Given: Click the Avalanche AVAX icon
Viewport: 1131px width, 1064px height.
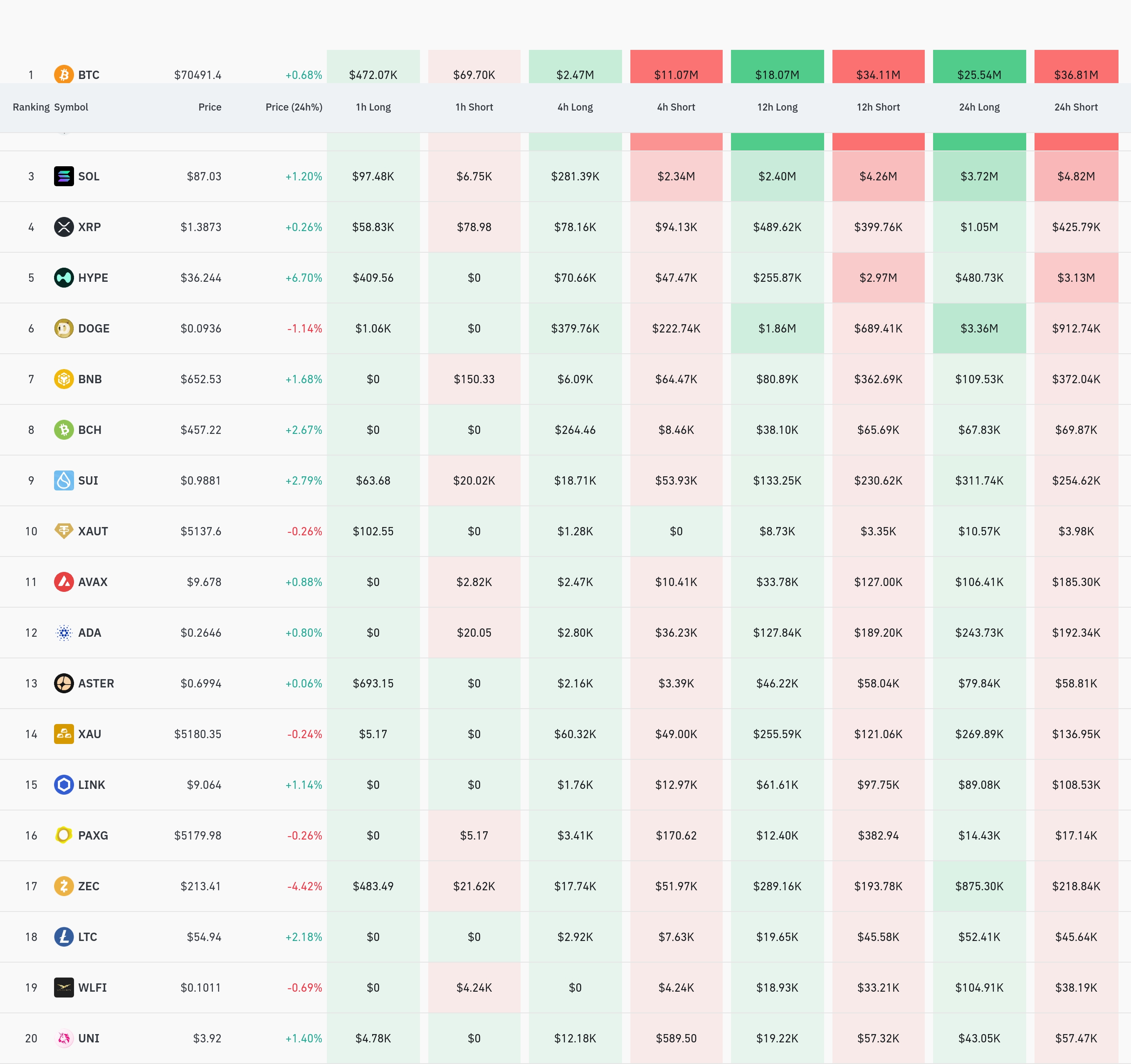Looking at the screenshot, I should [x=64, y=582].
